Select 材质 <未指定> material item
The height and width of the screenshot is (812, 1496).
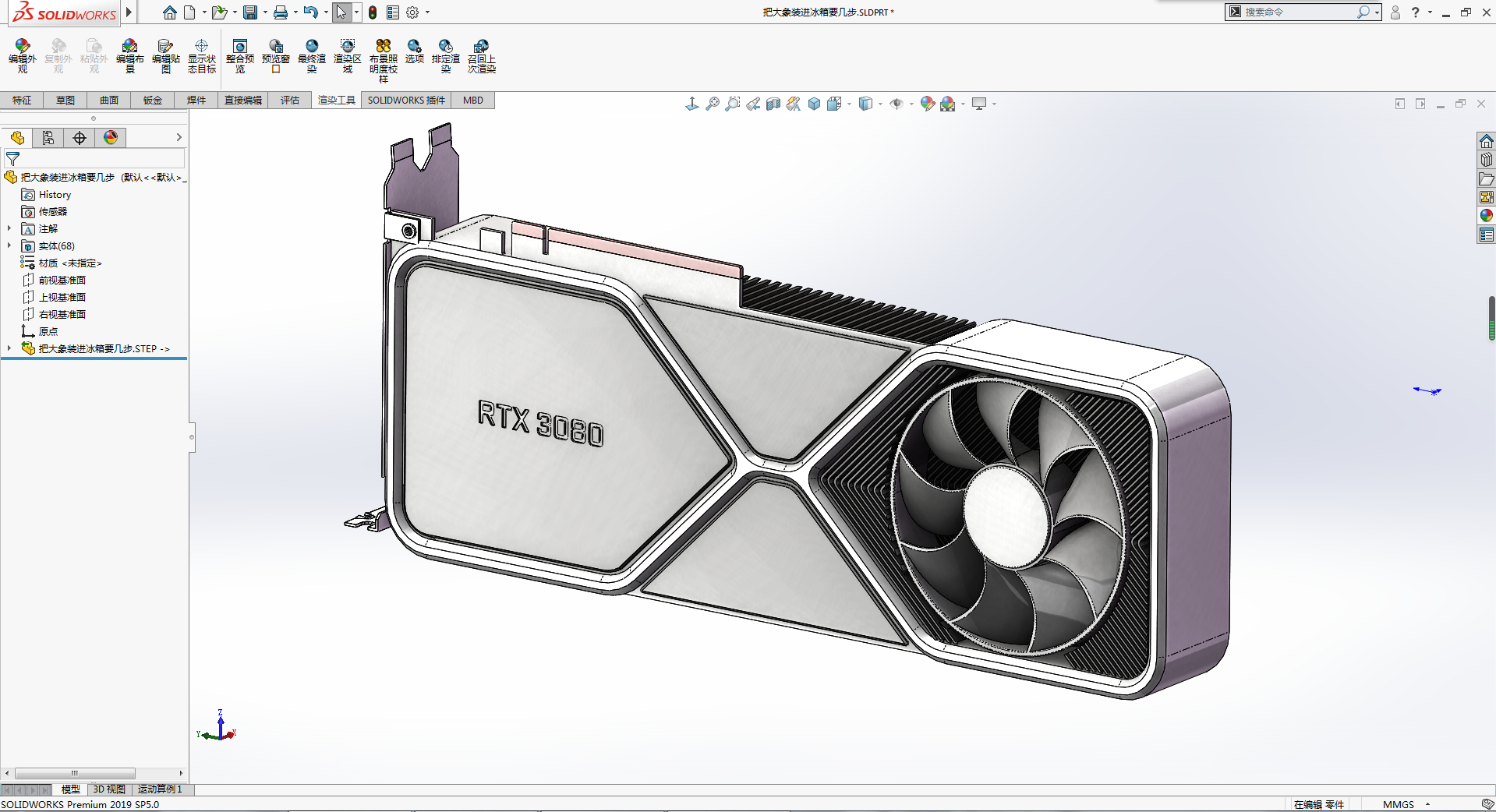click(69, 263)
